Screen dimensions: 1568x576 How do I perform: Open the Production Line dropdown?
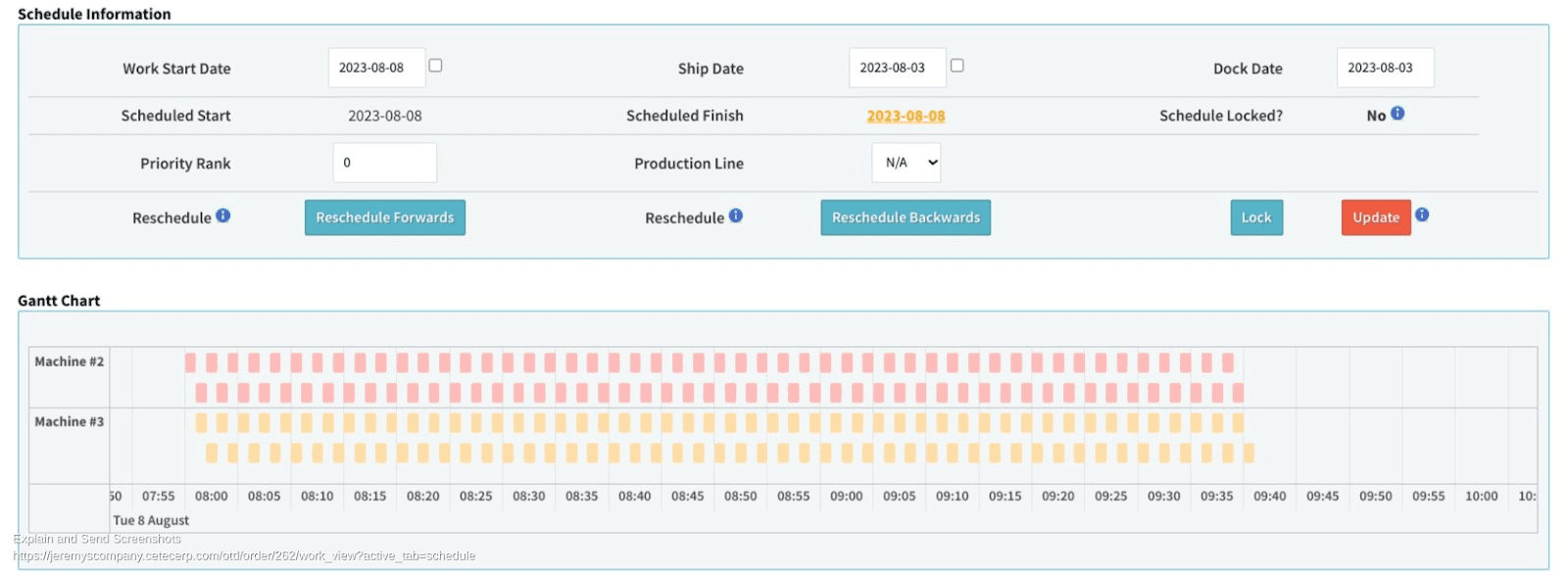(906, 163)
